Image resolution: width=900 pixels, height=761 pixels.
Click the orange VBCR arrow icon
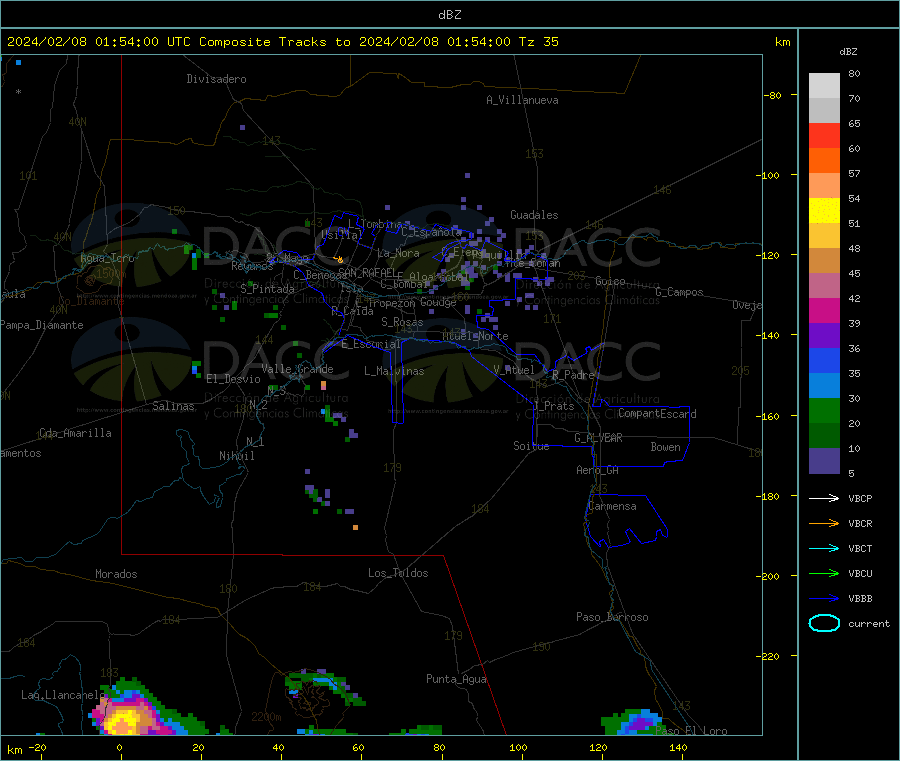[824, 523]
